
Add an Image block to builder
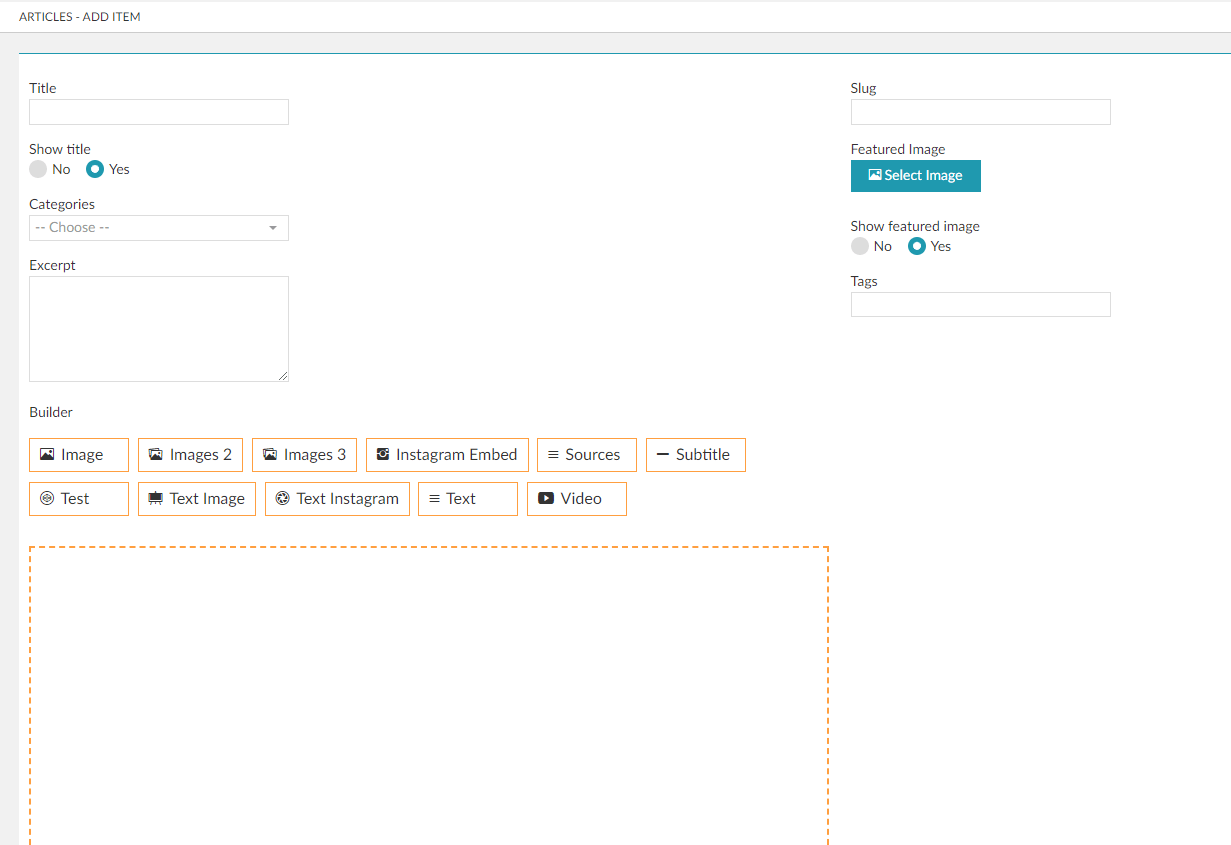pos(79,455)
